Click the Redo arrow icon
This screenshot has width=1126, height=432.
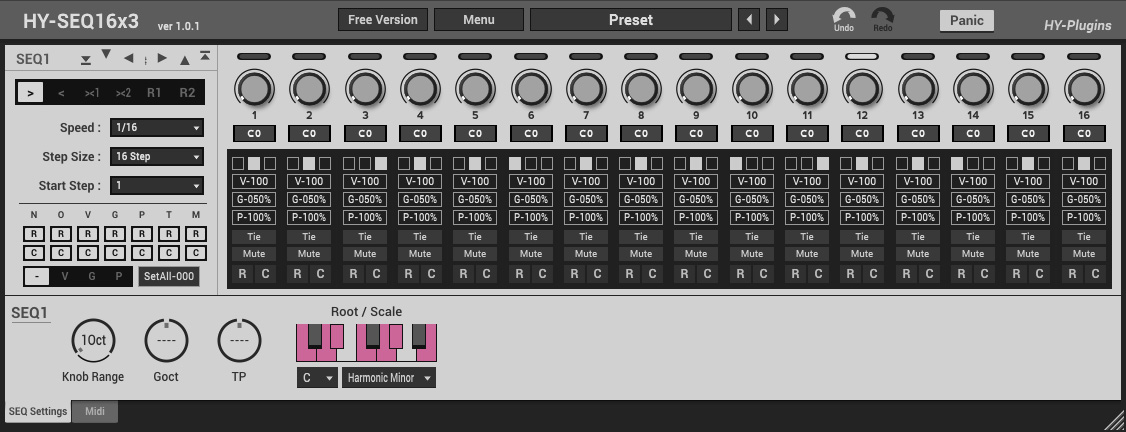point(883,16)
